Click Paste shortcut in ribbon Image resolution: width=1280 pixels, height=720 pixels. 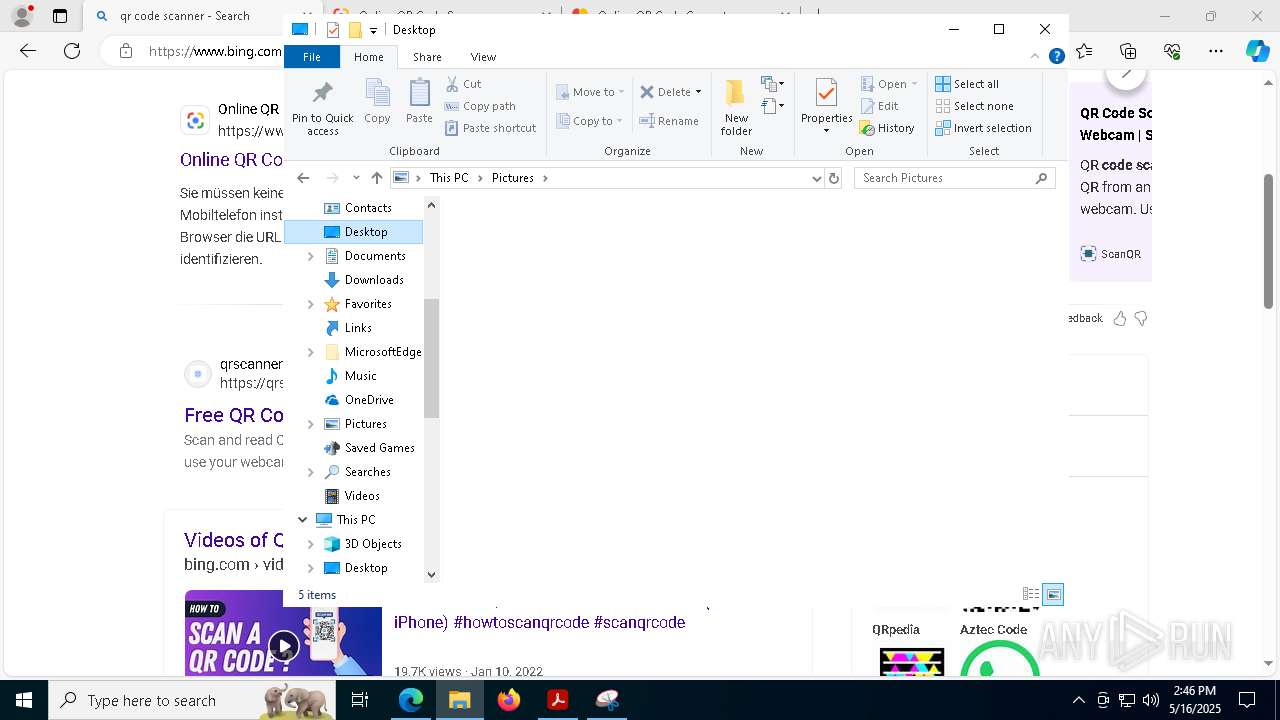coord(490,128)
